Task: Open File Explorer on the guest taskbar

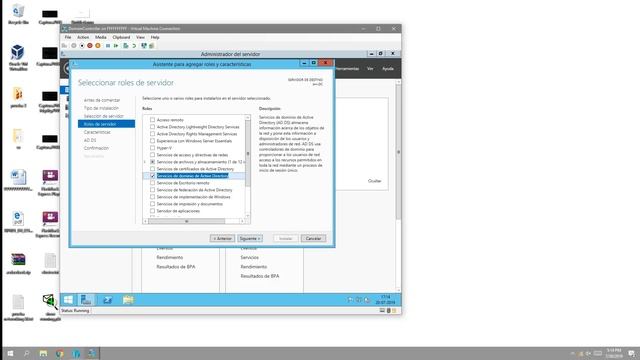Action: point(128,300)
